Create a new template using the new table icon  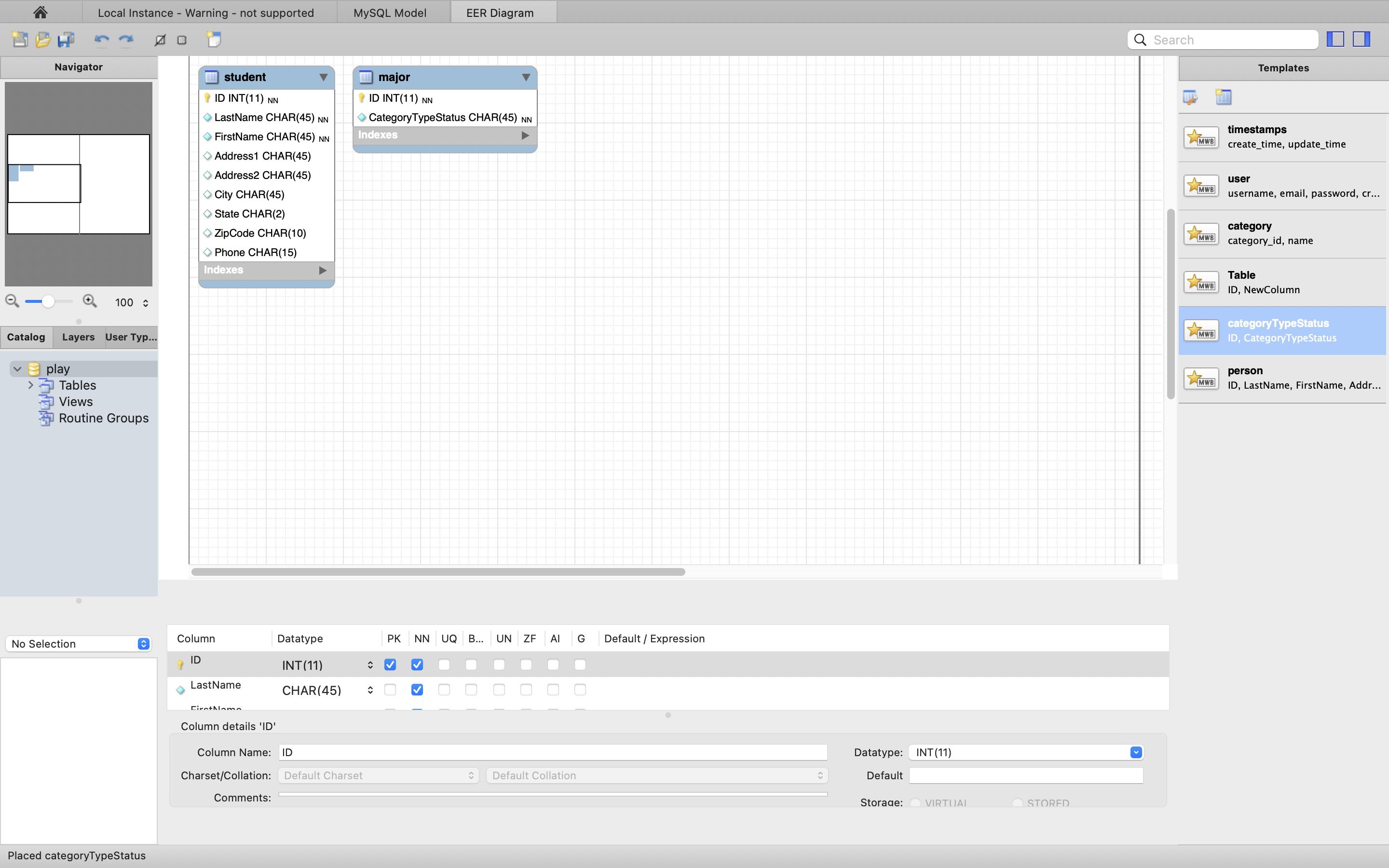(1223, 96)
